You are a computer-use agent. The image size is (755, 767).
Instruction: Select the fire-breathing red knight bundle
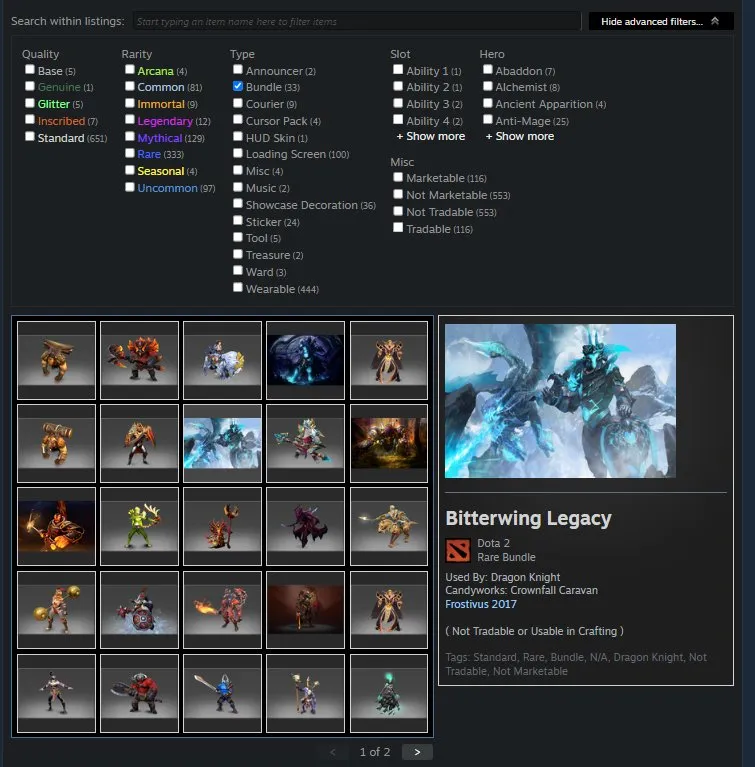click(223, 610)
